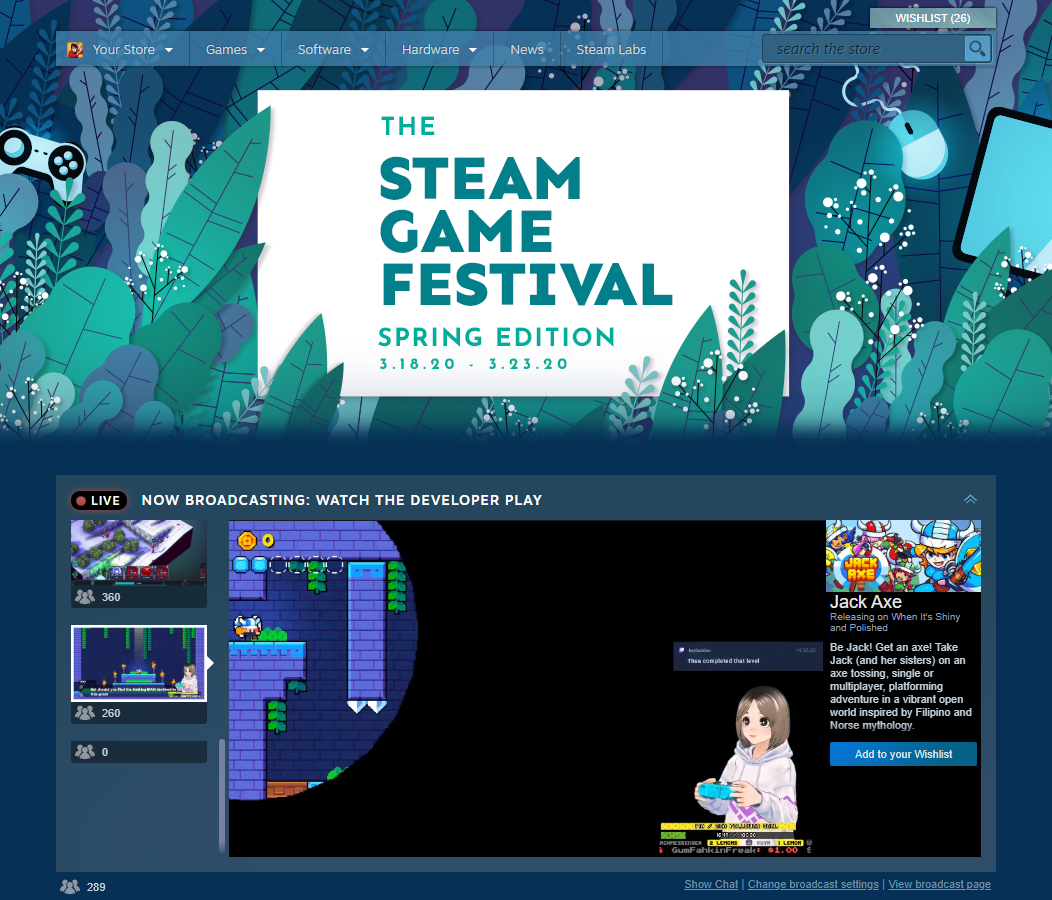Click the viewers icon next to 289
This screenshot has width=1052, height=900.
tap(70, 887)
